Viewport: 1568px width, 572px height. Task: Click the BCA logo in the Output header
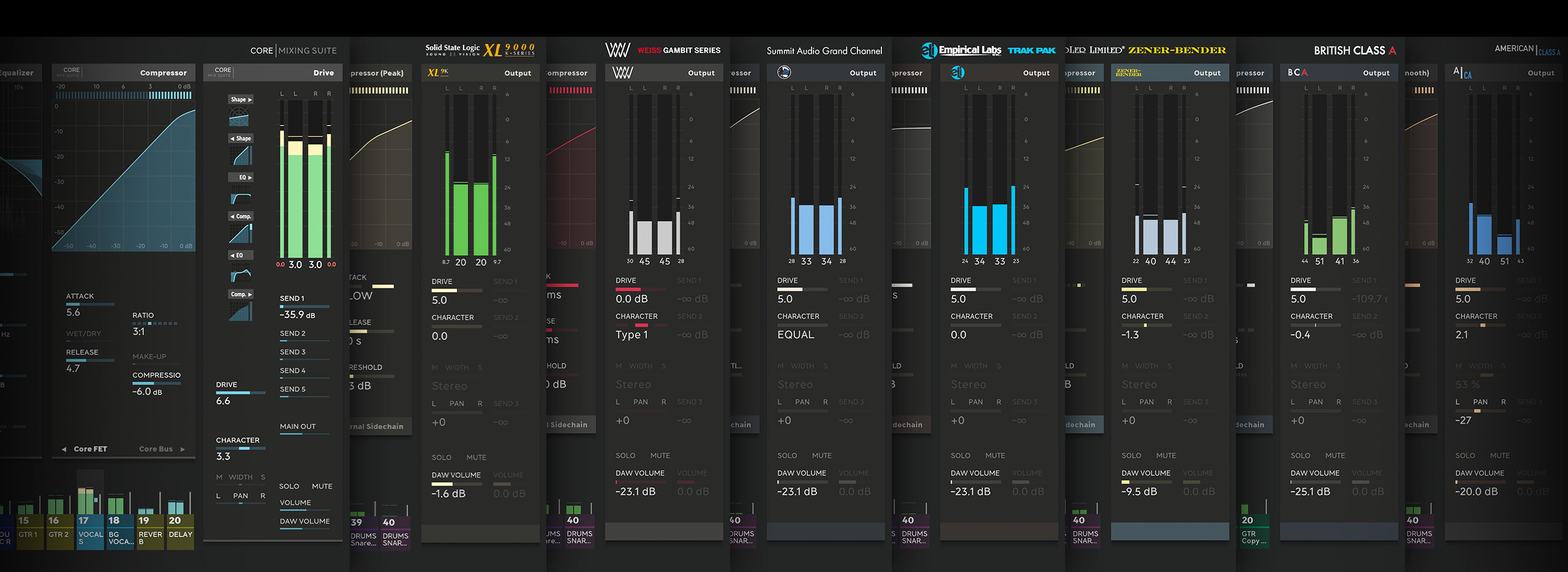tap(1297, 73)
